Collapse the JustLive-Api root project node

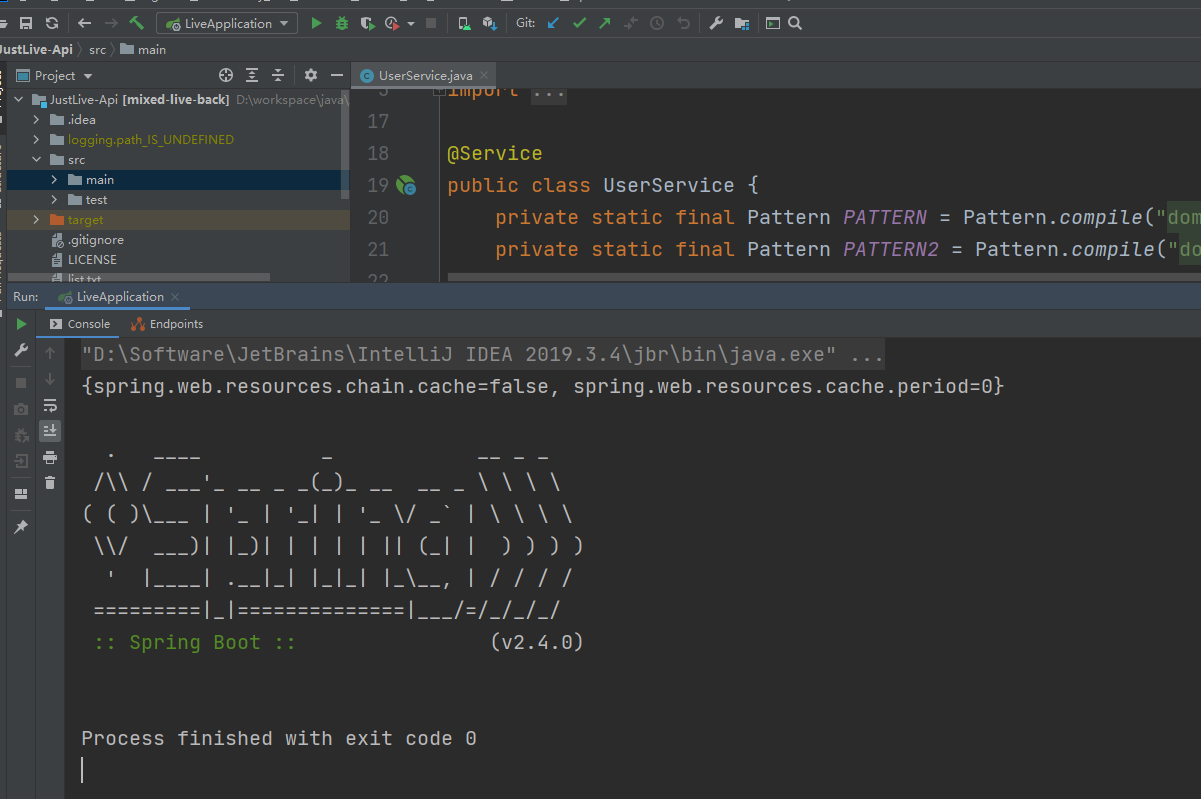coord(18,100)
